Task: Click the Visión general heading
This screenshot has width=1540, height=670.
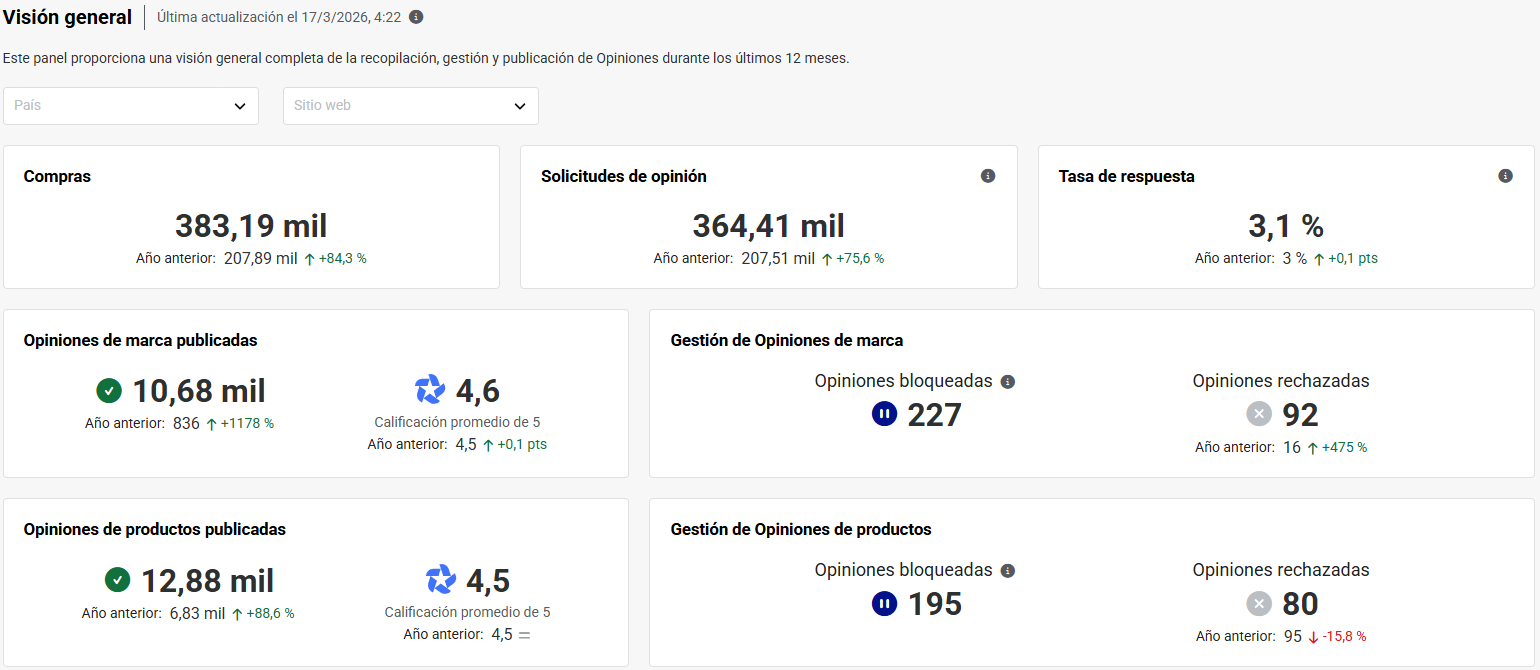Action: coord(68,17)
